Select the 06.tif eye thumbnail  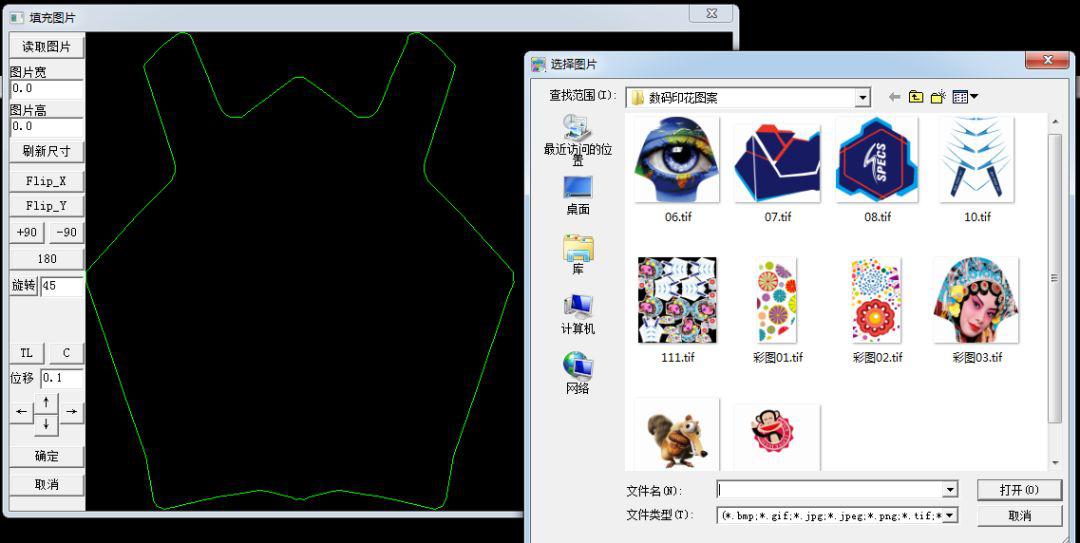676,159
